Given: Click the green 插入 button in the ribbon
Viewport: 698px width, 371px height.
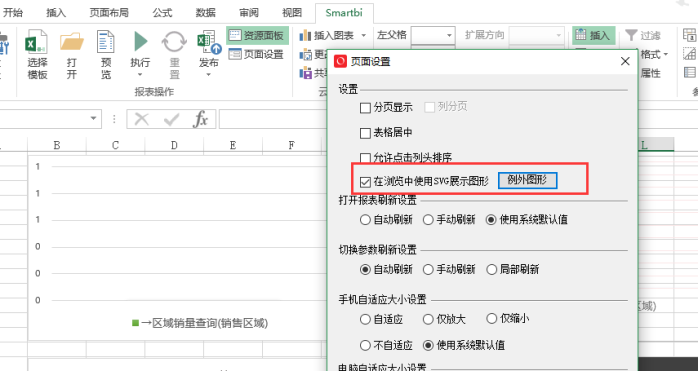Looking at the screenshot, I should pos(594,35).
